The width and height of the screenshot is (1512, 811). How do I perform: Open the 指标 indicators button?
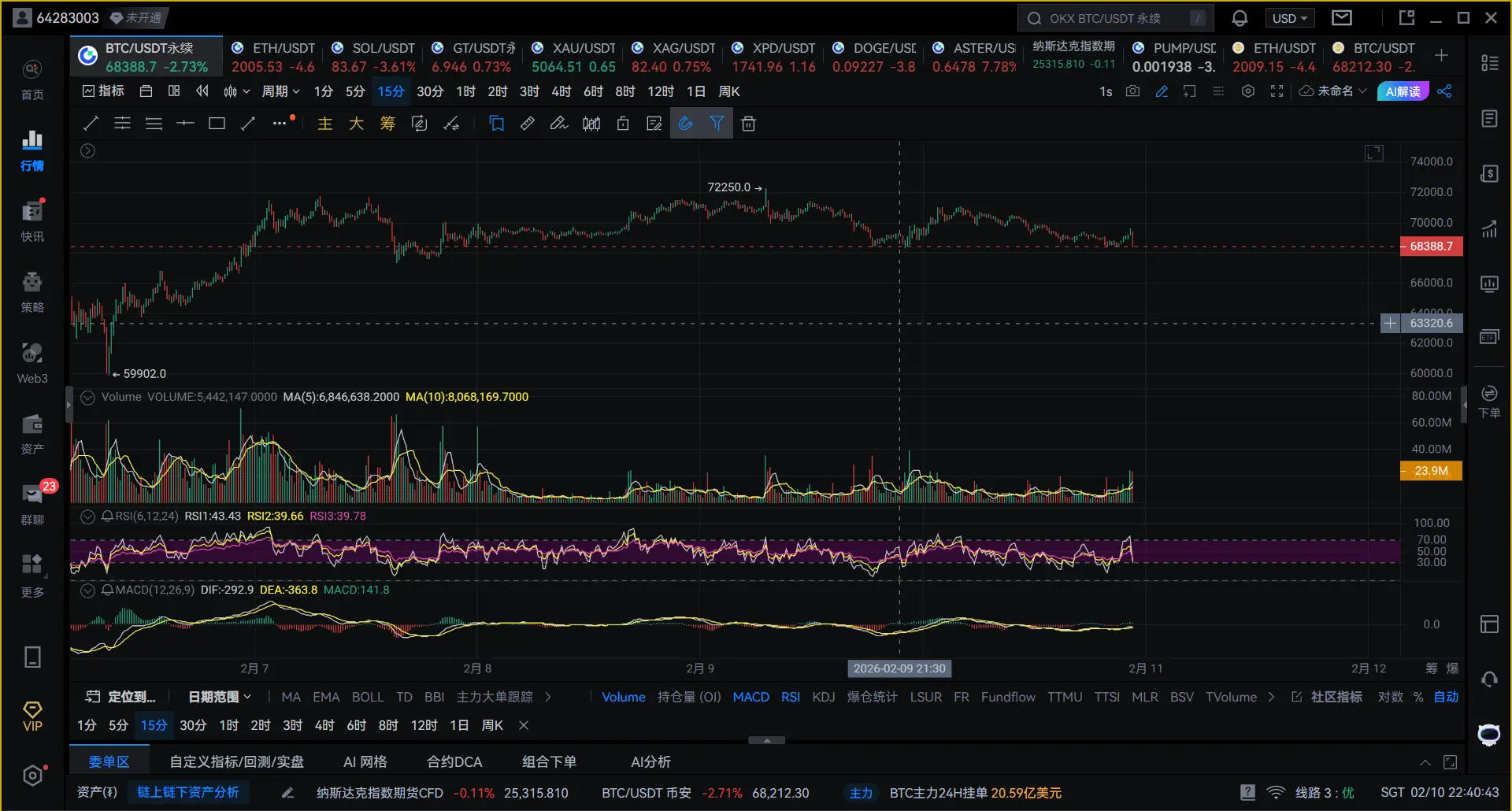coord(103,91)
